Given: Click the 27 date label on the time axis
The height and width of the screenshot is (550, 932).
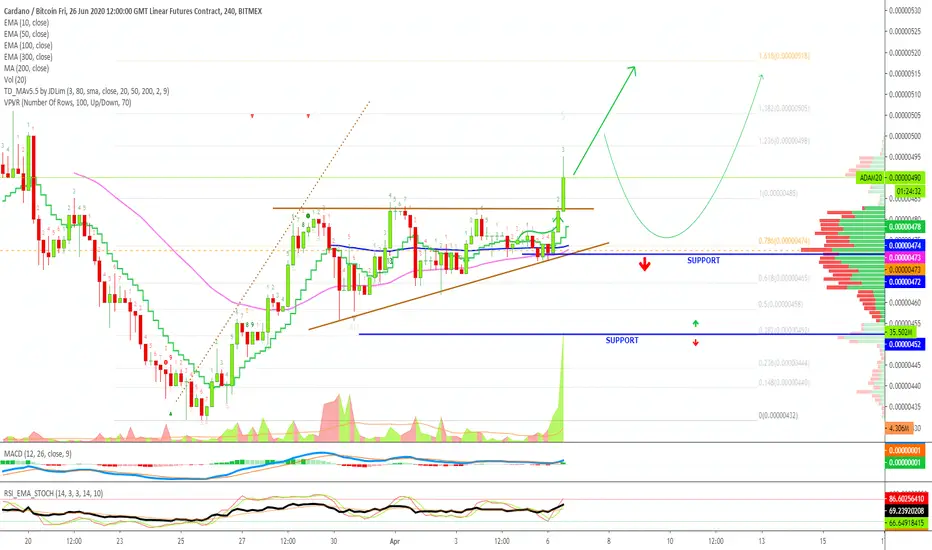Looking at the screenshot, I should tap(242, 541).
